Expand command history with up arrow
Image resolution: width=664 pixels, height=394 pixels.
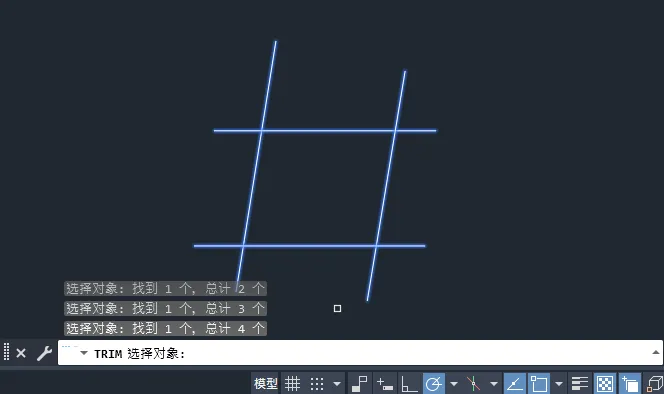coord(656,352)
